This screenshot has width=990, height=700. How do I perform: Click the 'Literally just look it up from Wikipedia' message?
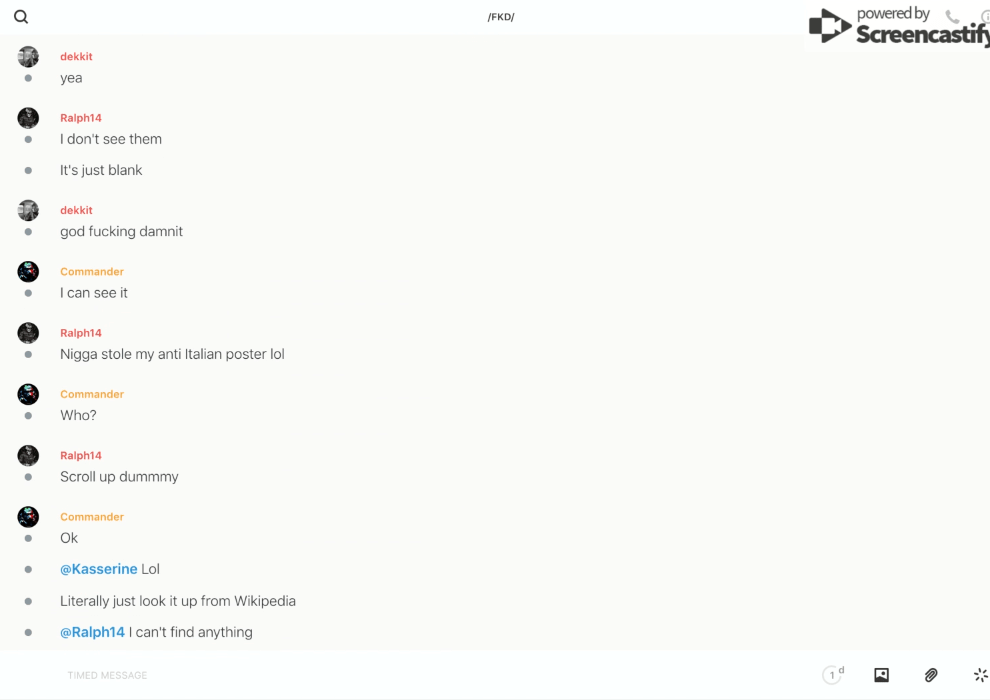point(178,601)
